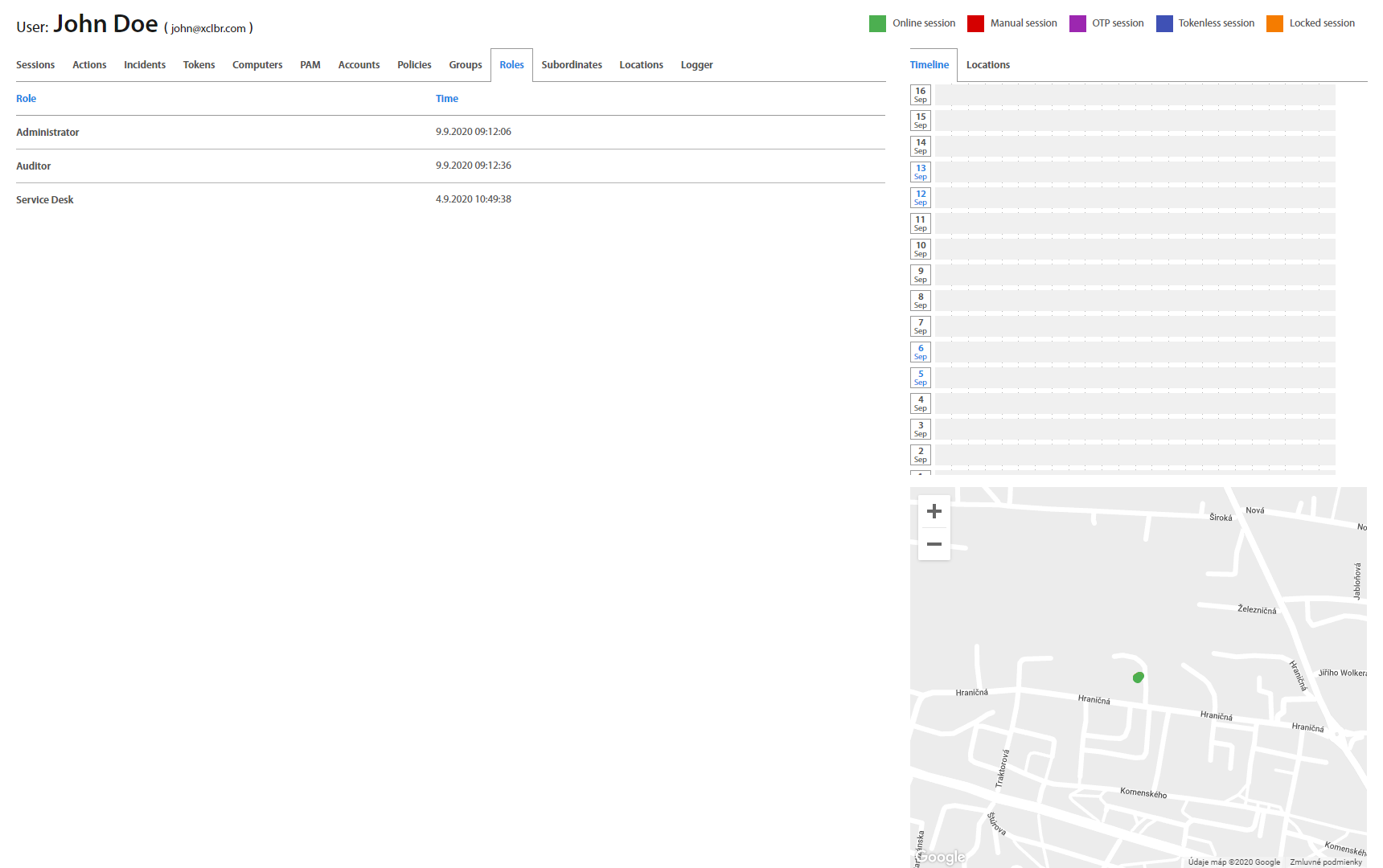Image resolution: width=1383 pixels, height=868 pixels.
Task: Select the 13 Sep date box
Action: (x=920, y=172)
